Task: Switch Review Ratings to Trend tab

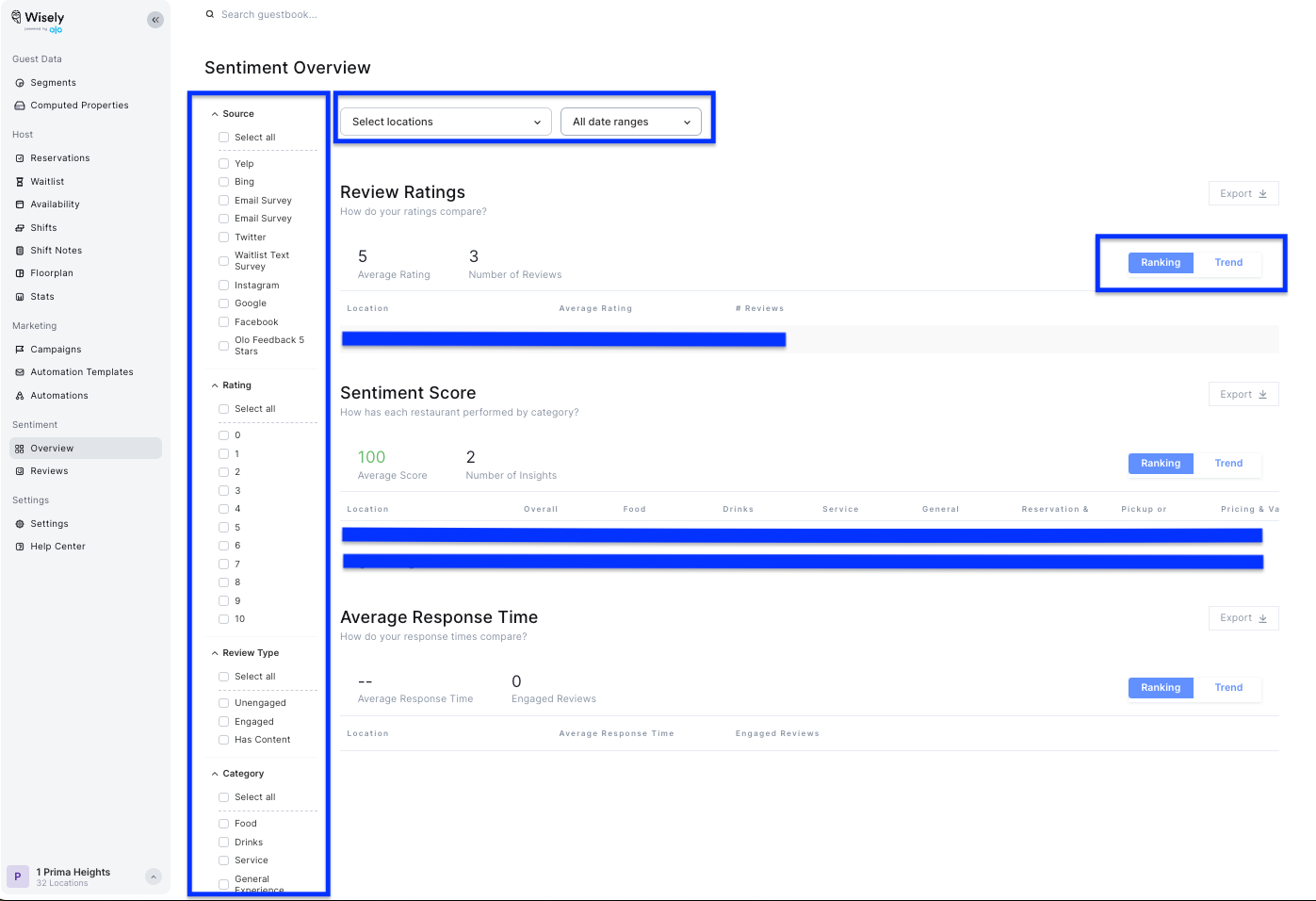Action: click(x=1228, y=263)
